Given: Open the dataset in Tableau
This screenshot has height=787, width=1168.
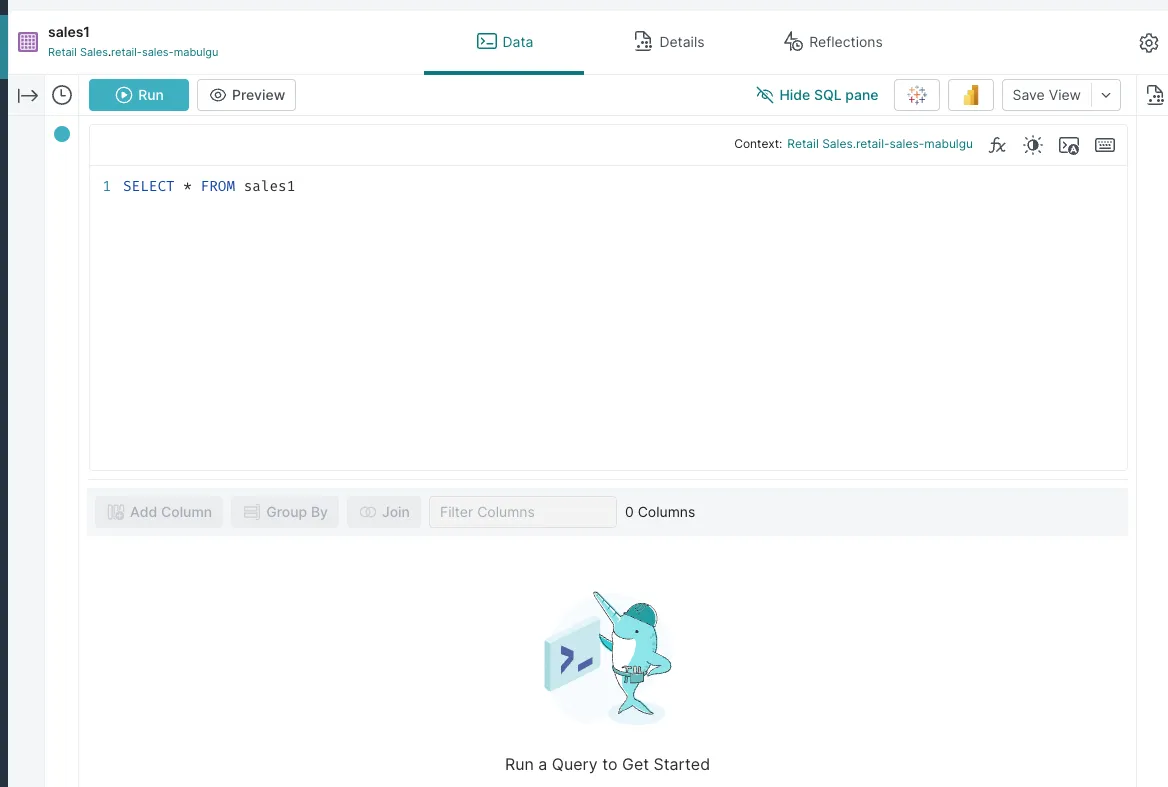Looking at the screenshot, I should coord(916,94).
